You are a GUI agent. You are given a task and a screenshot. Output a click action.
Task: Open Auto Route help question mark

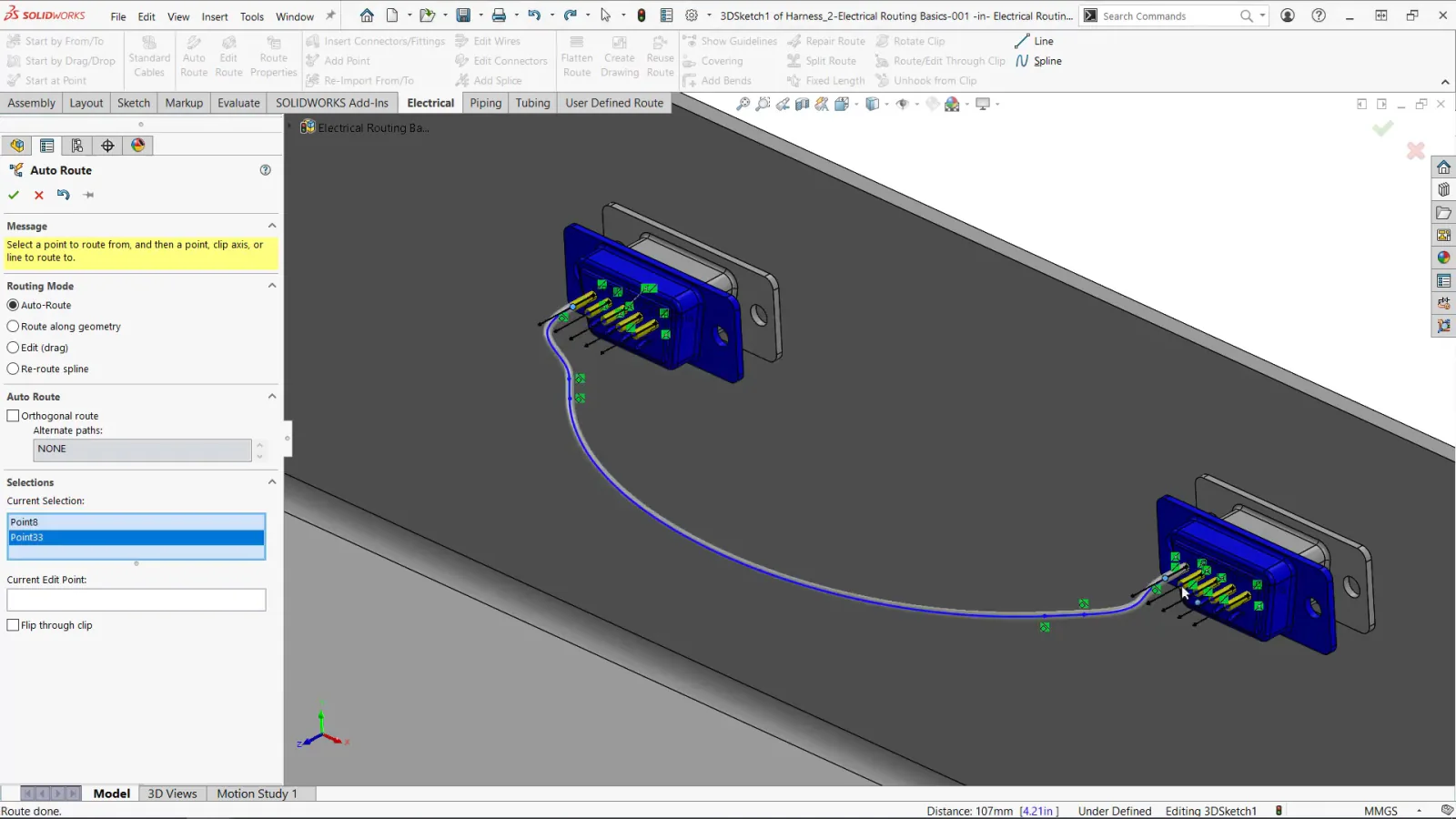[x=266, y=170]
